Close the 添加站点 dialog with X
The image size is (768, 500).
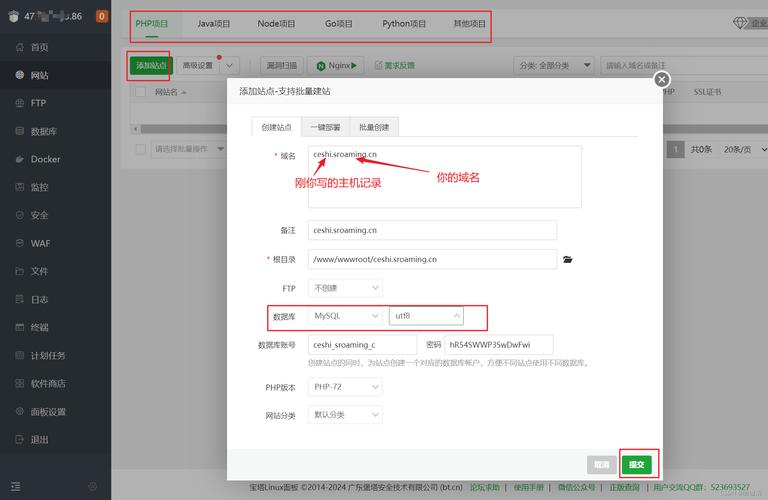tap(662, 79)
